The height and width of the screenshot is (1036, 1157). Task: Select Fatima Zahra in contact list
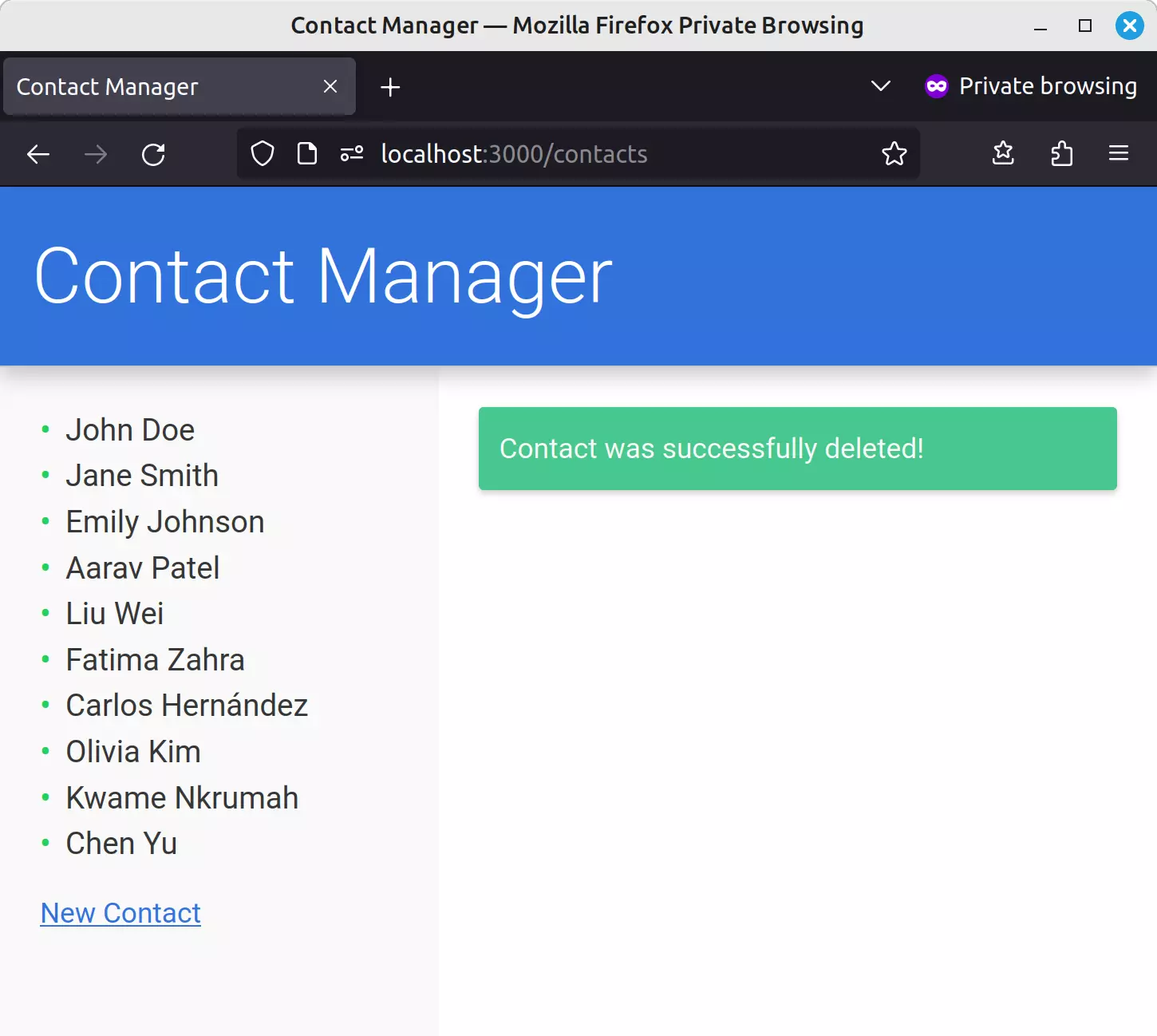tap(155, 659)
